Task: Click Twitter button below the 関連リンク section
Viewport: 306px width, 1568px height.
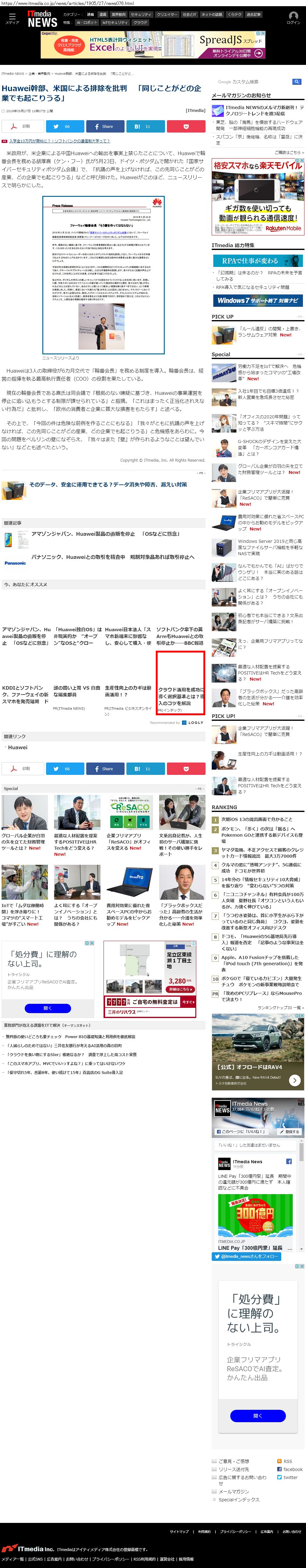Action: (65, 768)
